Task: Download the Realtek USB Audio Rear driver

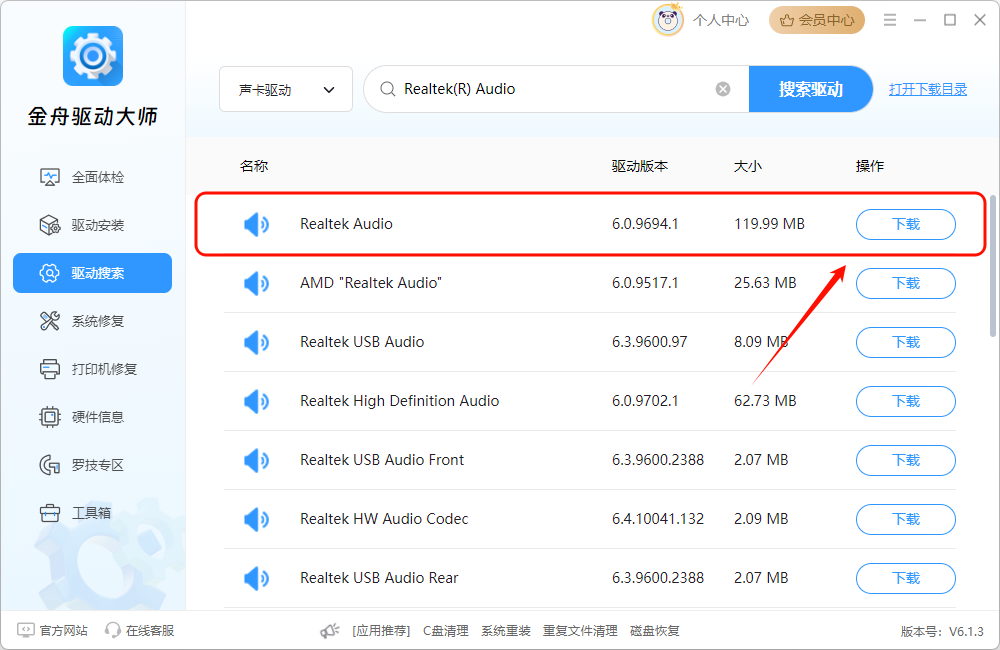Action: click(x=906, y=579)
